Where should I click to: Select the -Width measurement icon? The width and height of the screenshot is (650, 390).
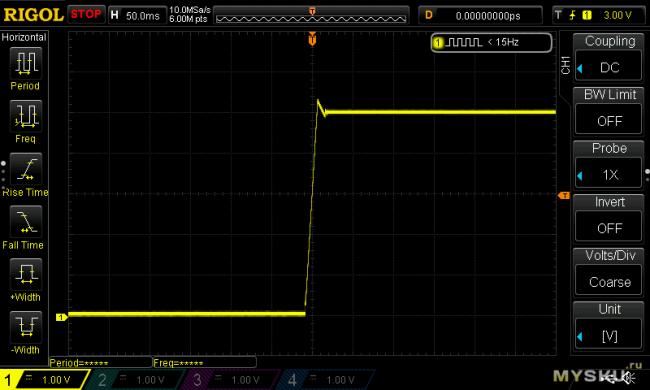pos(26,327)
